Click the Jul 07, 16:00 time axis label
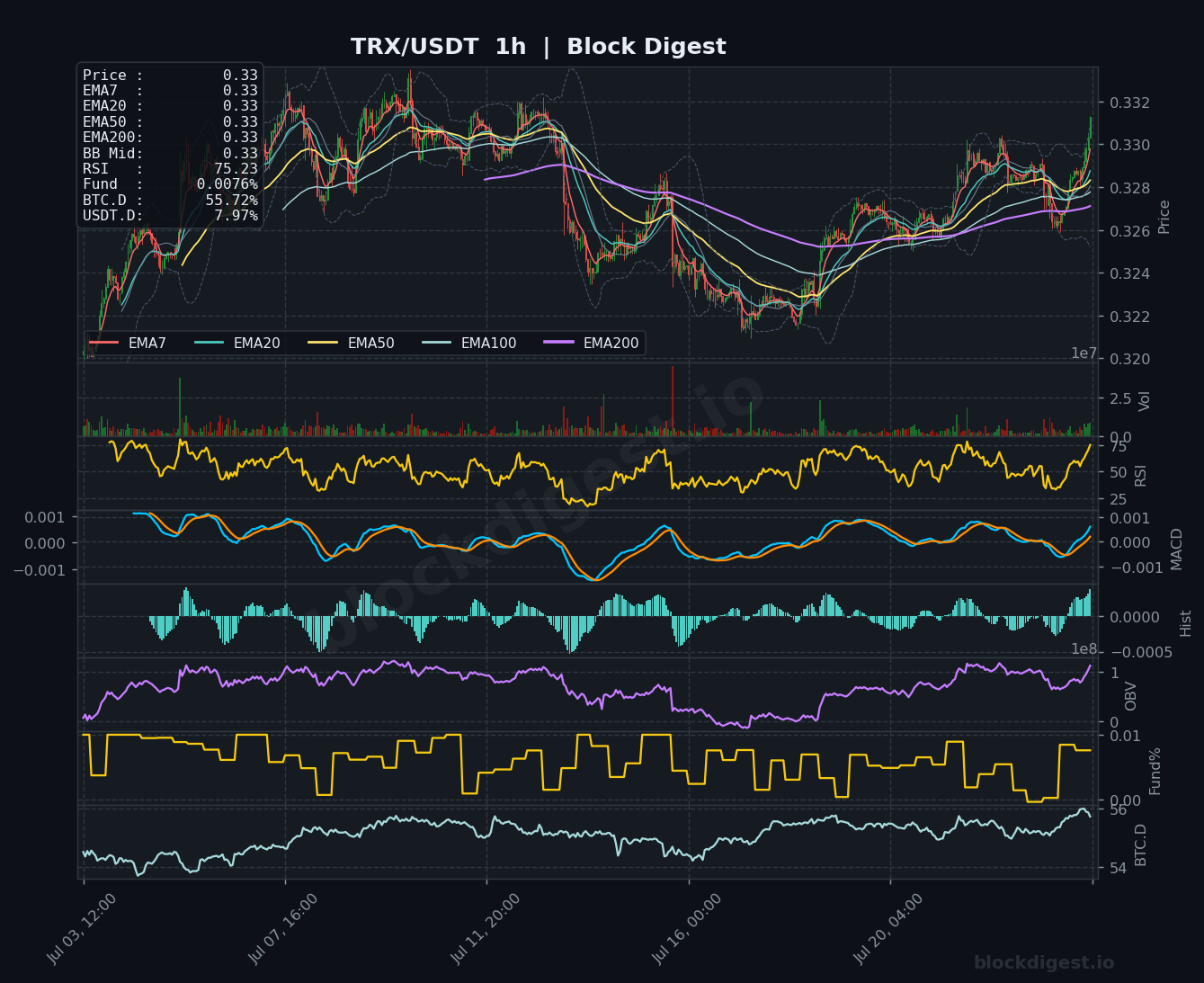1204x983 pixels. point(282,929)
